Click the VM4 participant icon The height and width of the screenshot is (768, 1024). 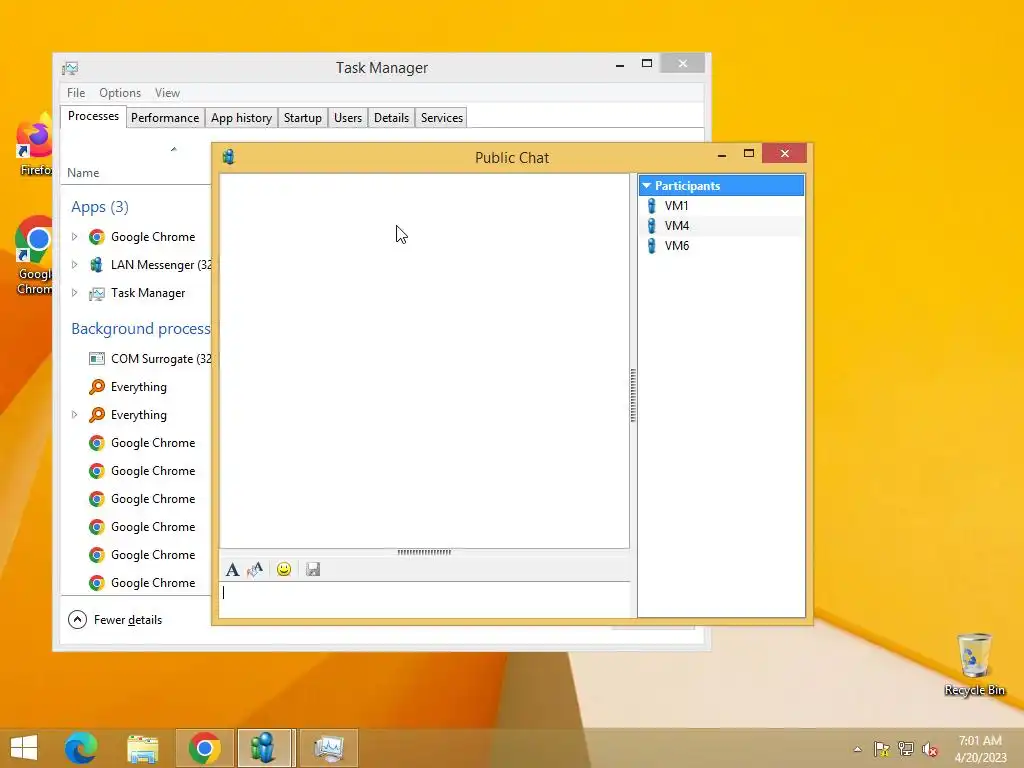(x=651, y=226)
